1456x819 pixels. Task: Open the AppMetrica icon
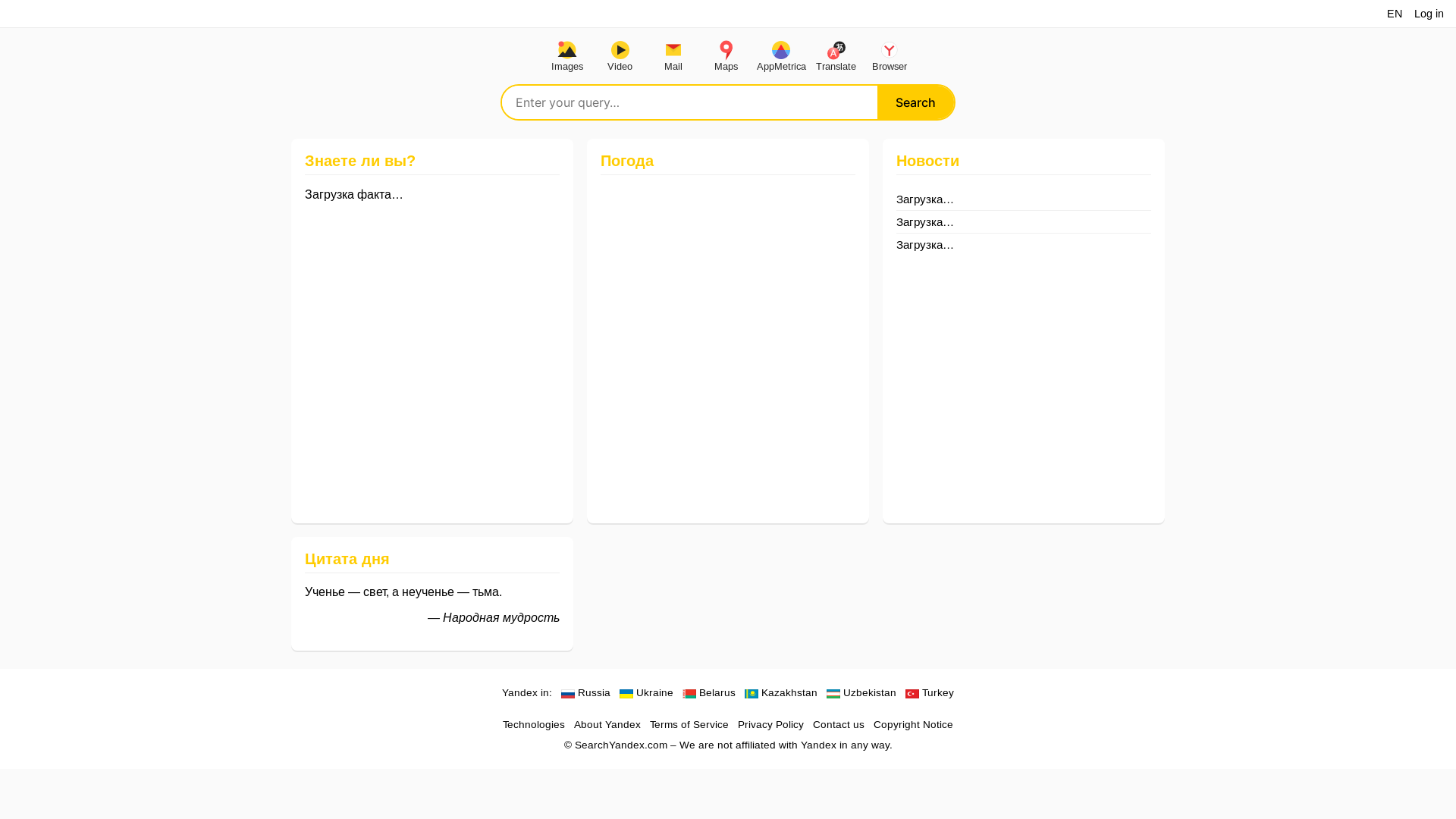point(781,50)
